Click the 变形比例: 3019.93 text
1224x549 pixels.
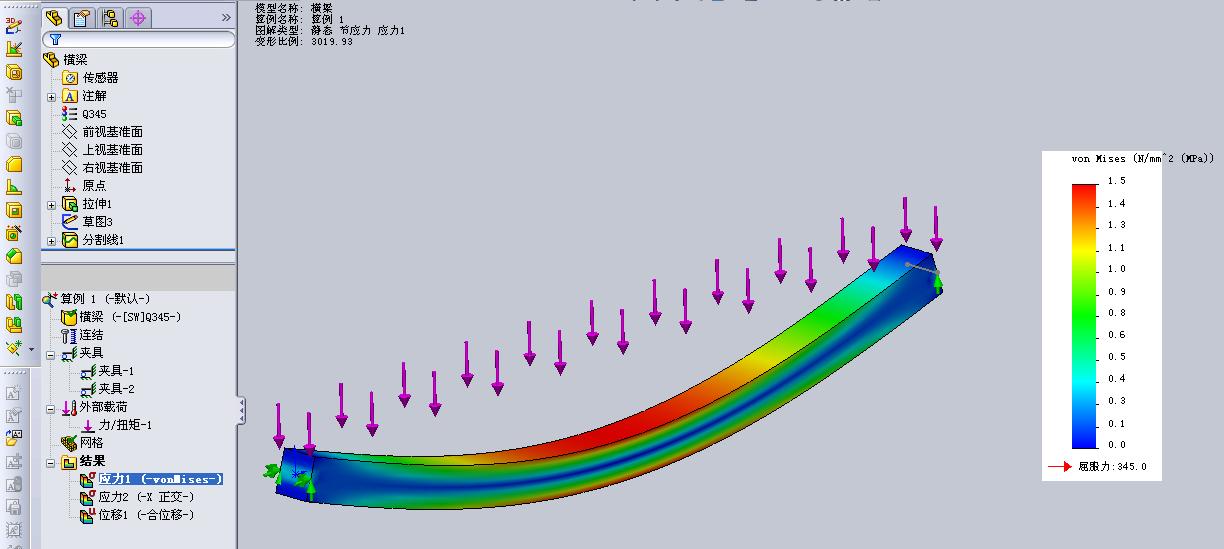click(304, 42)
